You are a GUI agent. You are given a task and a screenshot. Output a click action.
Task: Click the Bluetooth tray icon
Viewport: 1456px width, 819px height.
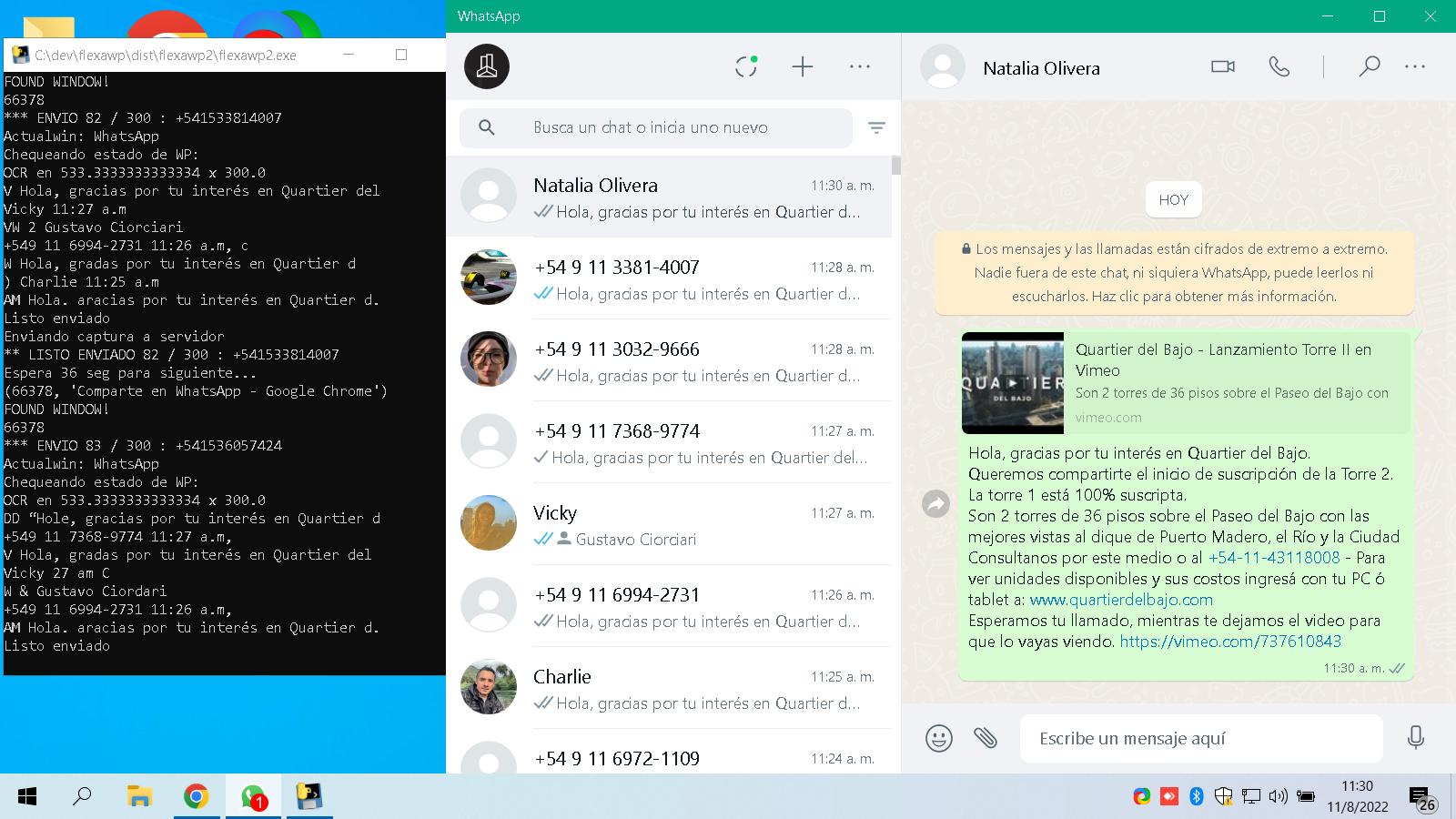tap(1197, 797)
